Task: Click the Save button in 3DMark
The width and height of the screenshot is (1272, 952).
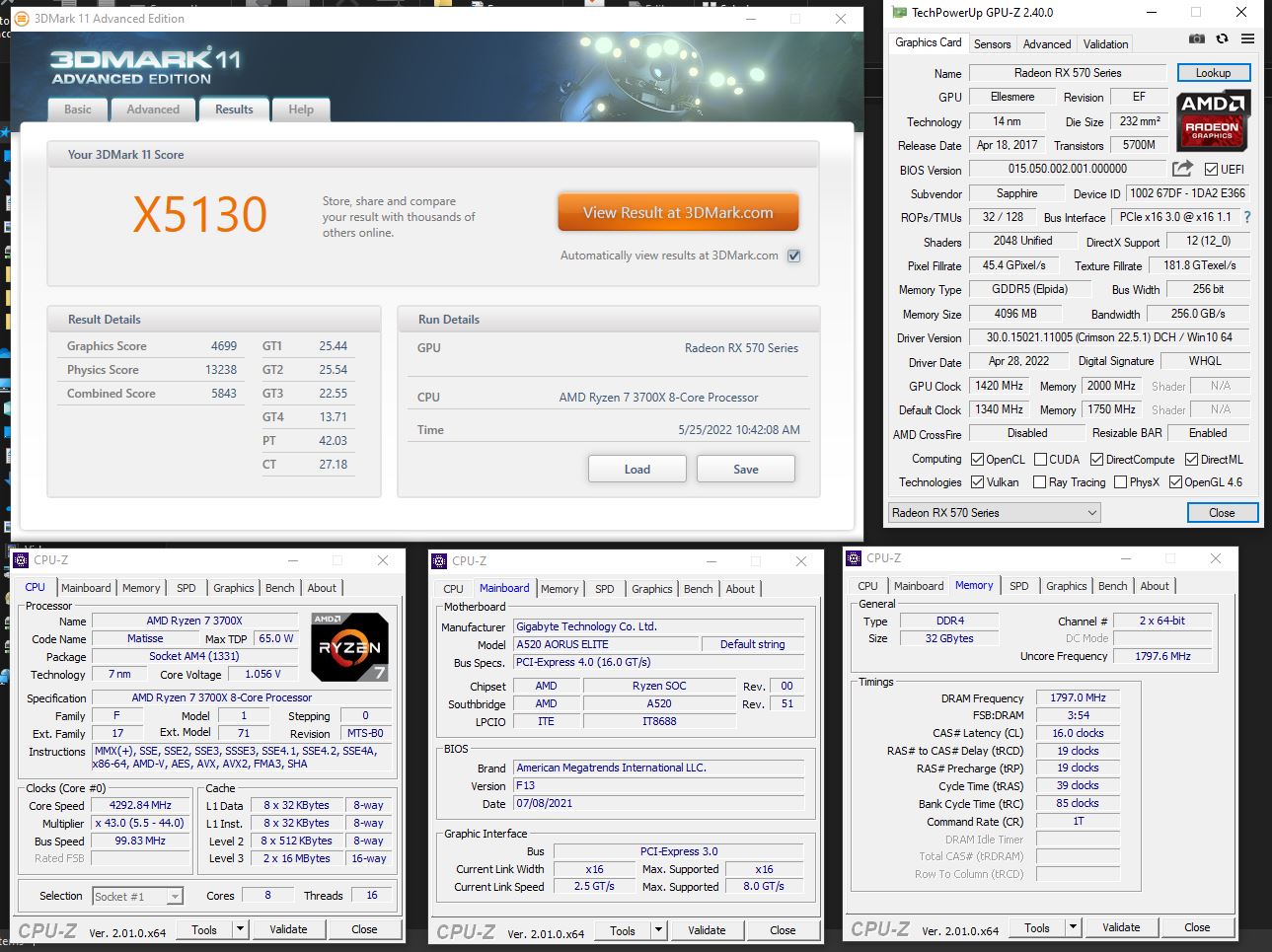Action: 746,470
